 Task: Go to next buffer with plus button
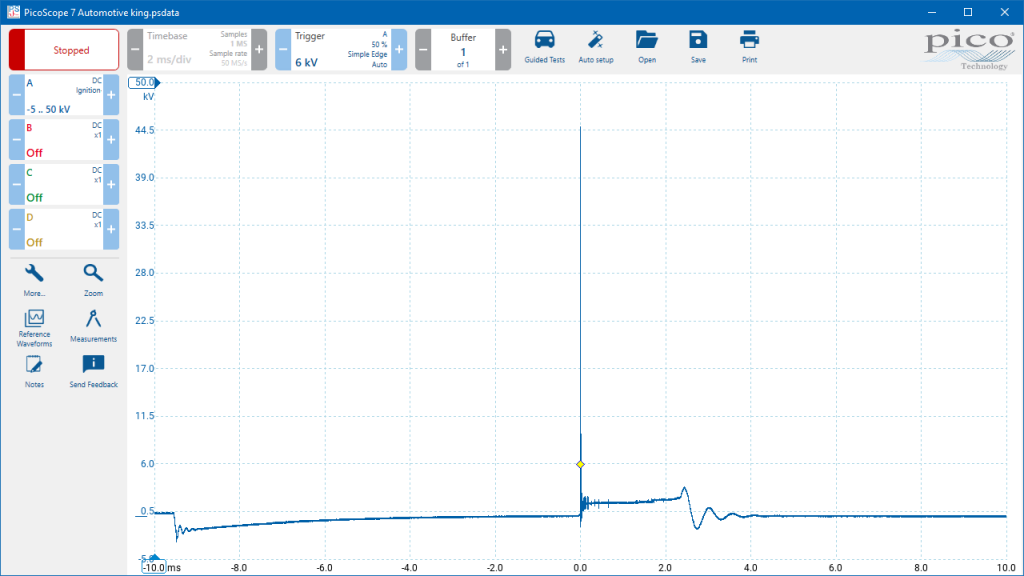tap(503, 50)
